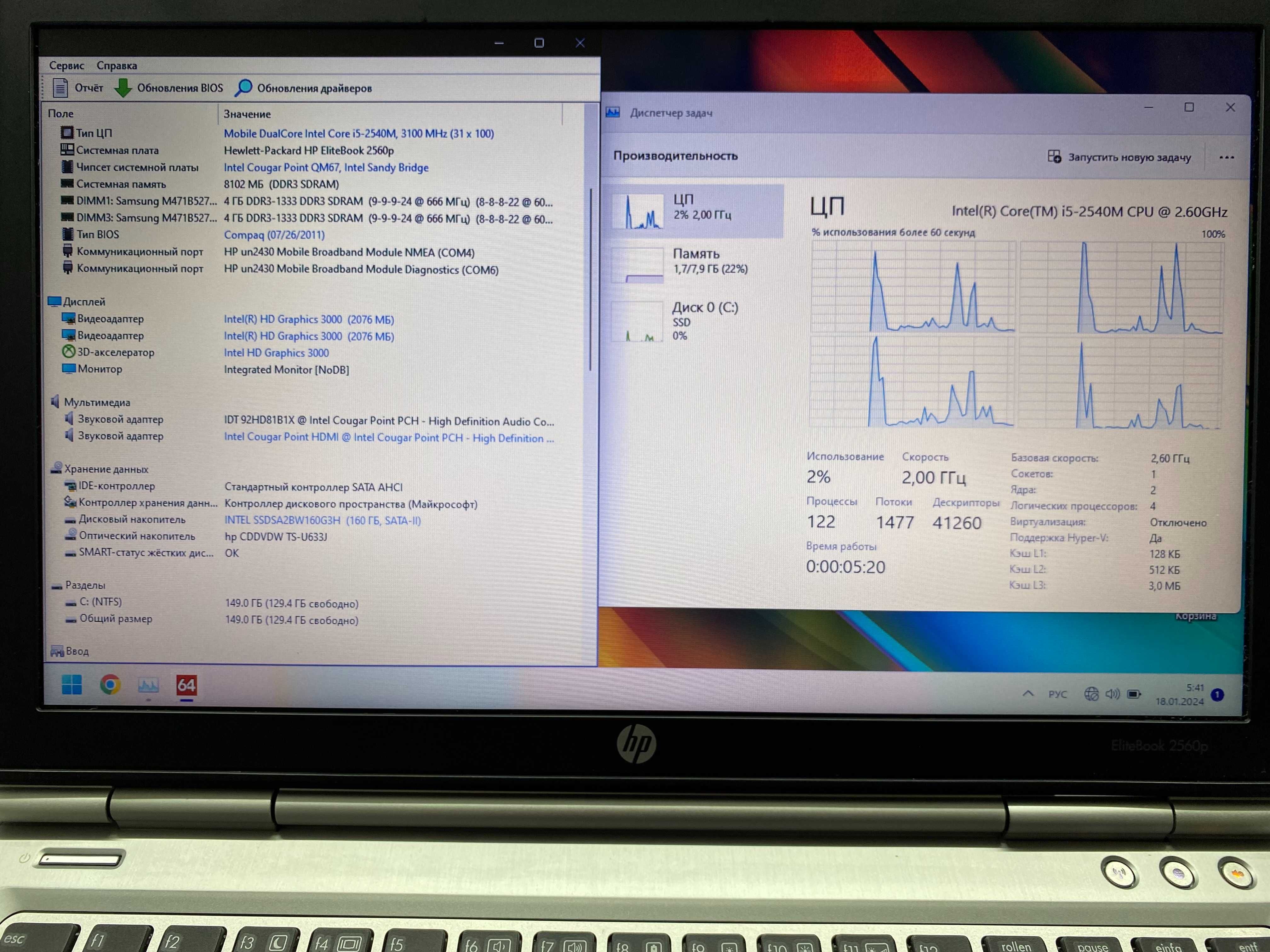This screenshot has height=952, width=1270.
Task: Select the 3D-акселератор Xbox-style icon
Action: 68,351
